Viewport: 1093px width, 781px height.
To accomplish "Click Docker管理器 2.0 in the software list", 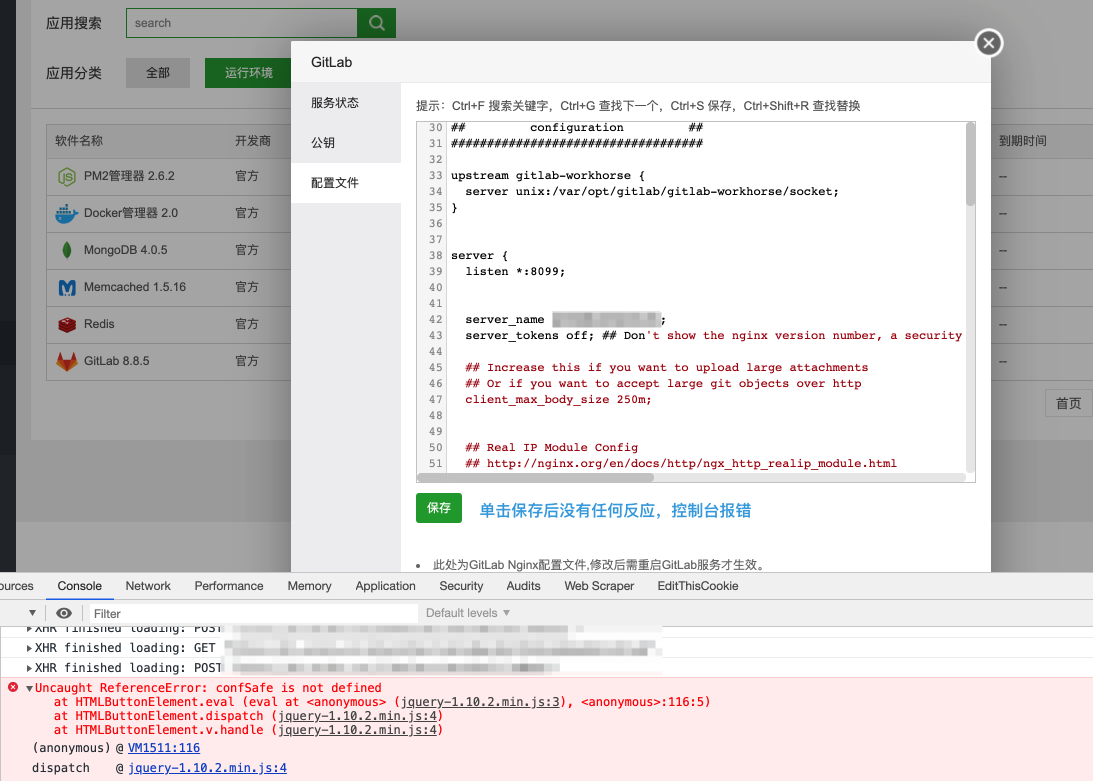I will tap(130, 213).
